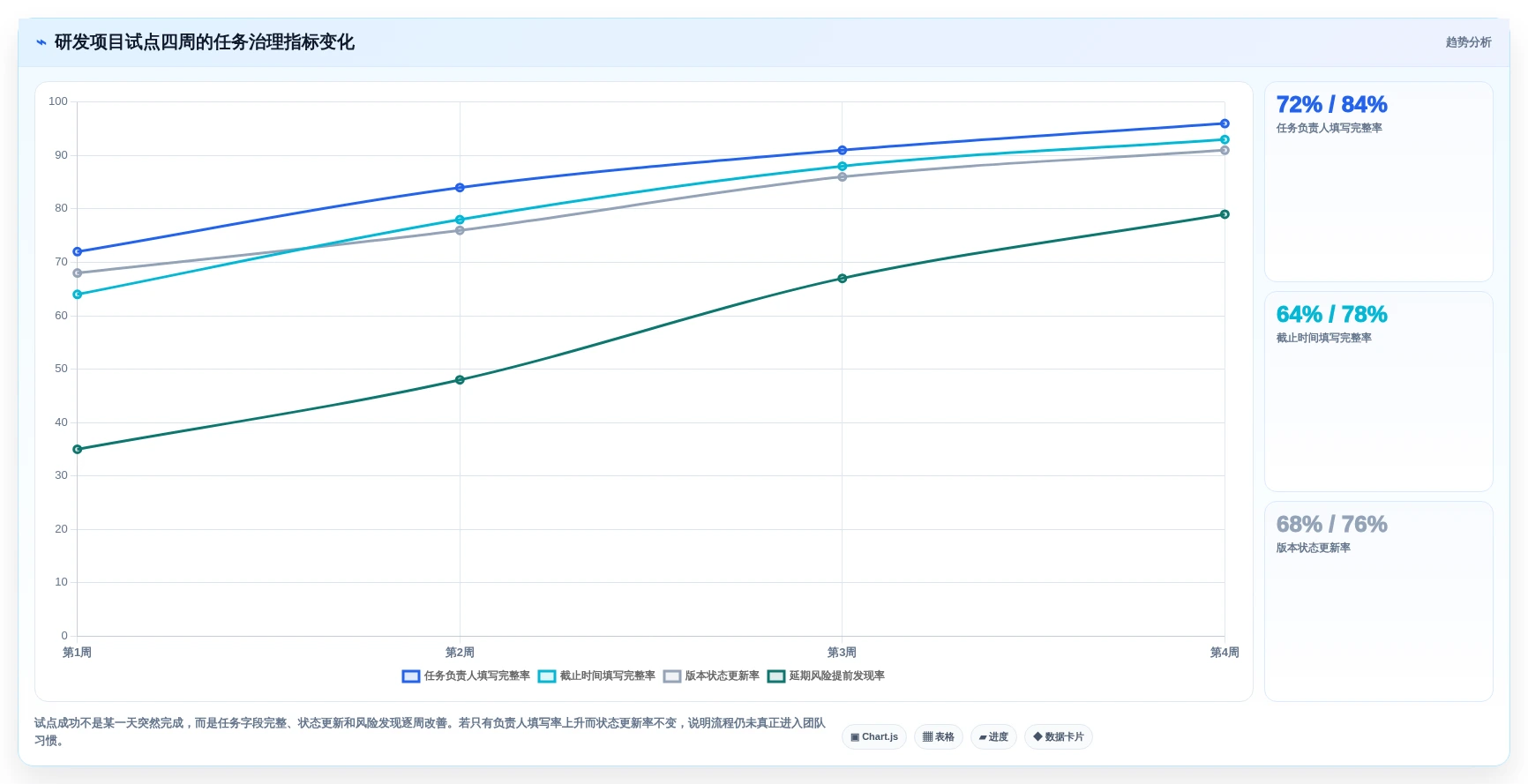Click the y-axis label 100
Viewport: 1528px width, 784px height.
(x=58, y=101)
